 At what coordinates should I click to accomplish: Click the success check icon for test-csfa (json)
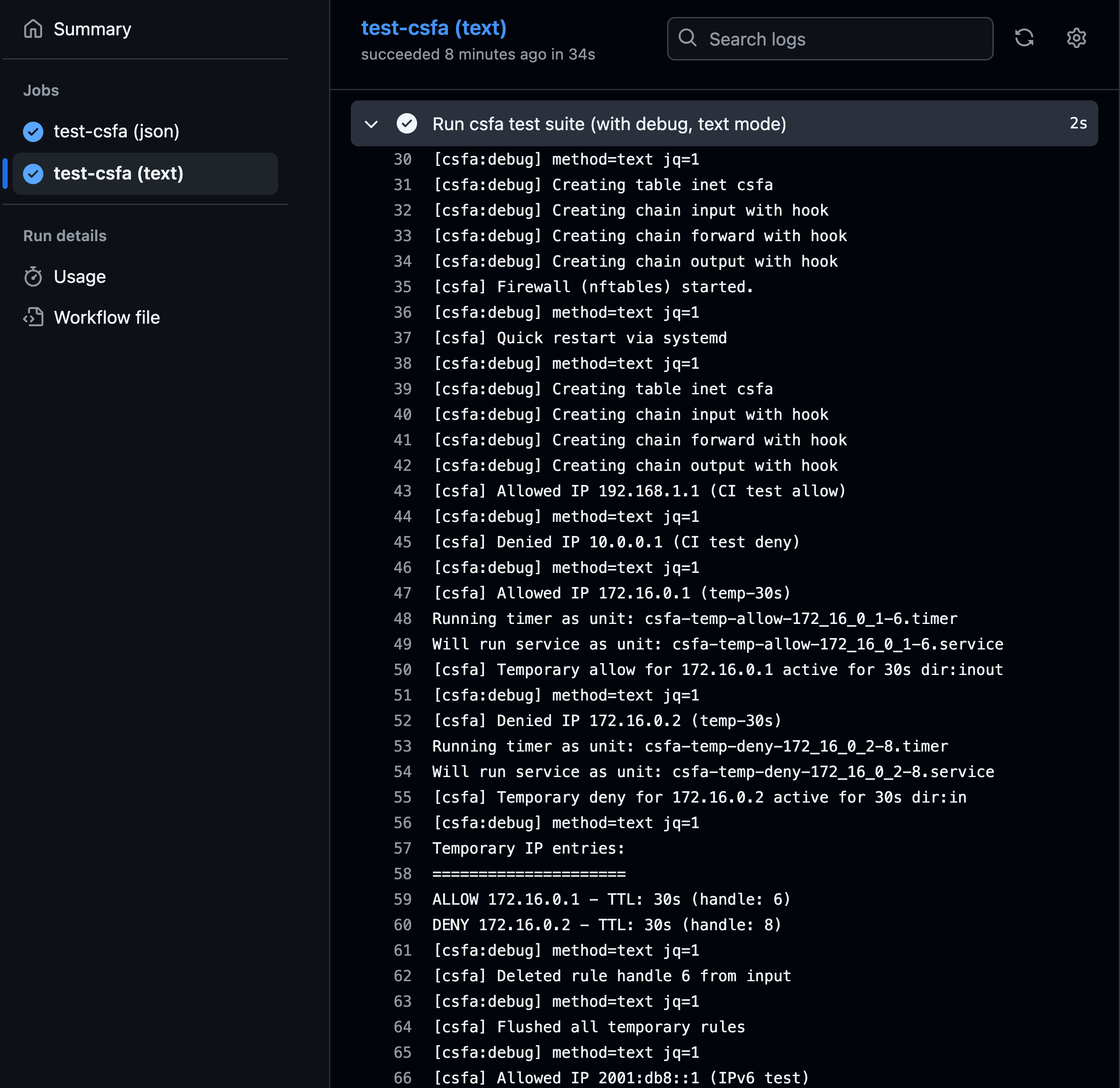[x=33, y=131]
